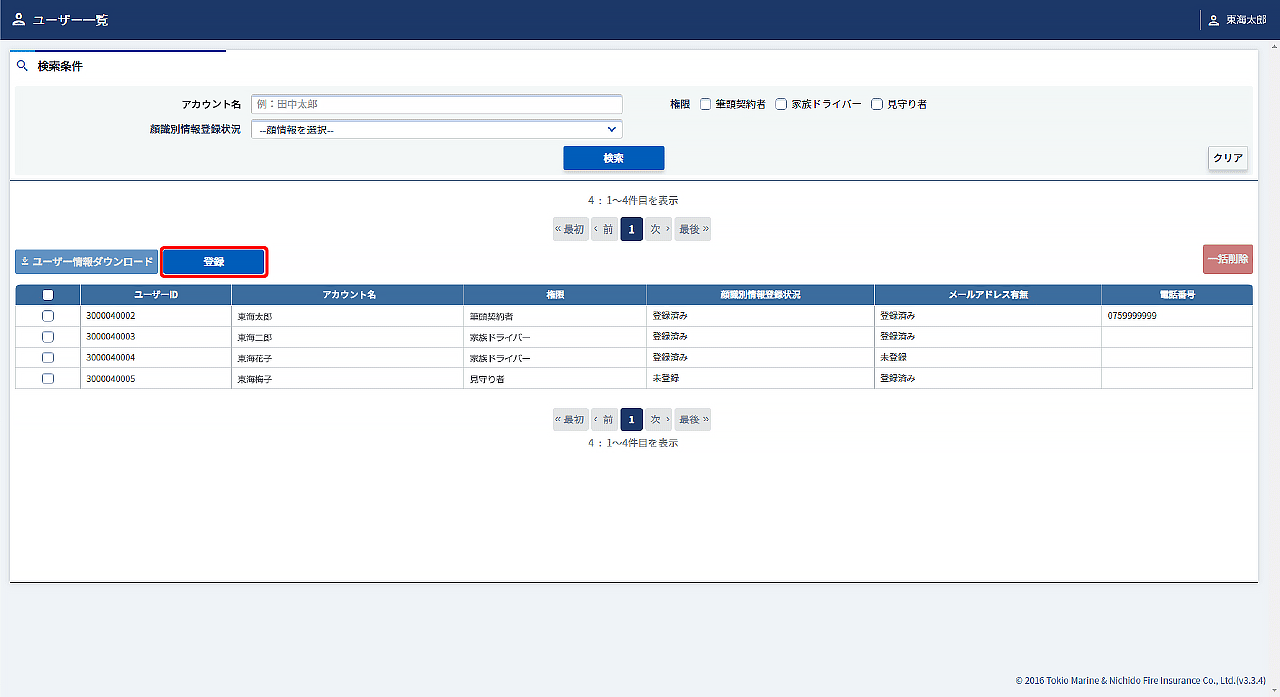Select page 1 in bottom pagination
This screenshot has width=1280, height=697.
[x=631, y=419]
